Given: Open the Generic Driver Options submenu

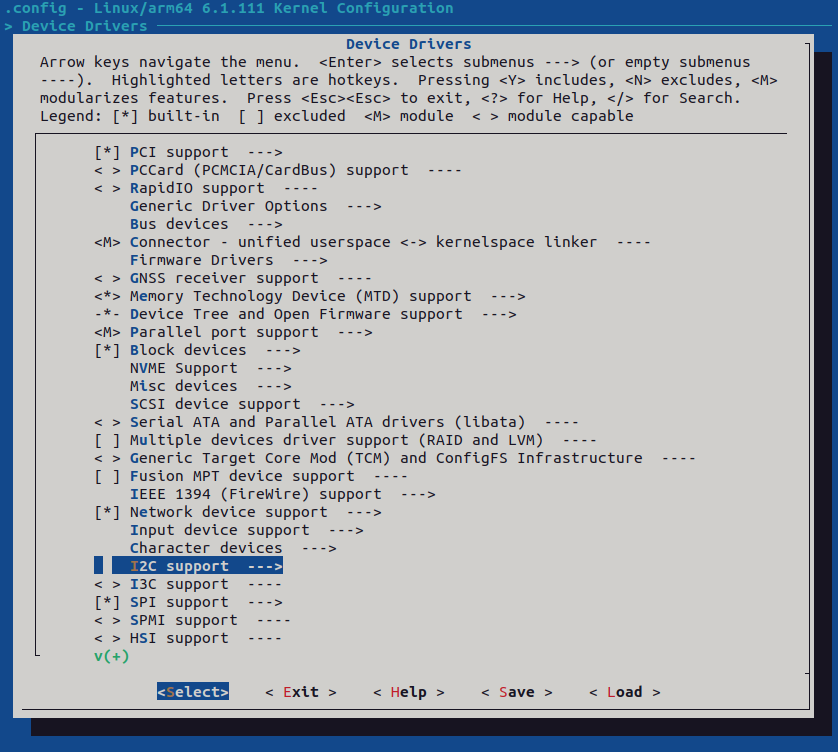Looking at the screenshot, I should (255, 206).
